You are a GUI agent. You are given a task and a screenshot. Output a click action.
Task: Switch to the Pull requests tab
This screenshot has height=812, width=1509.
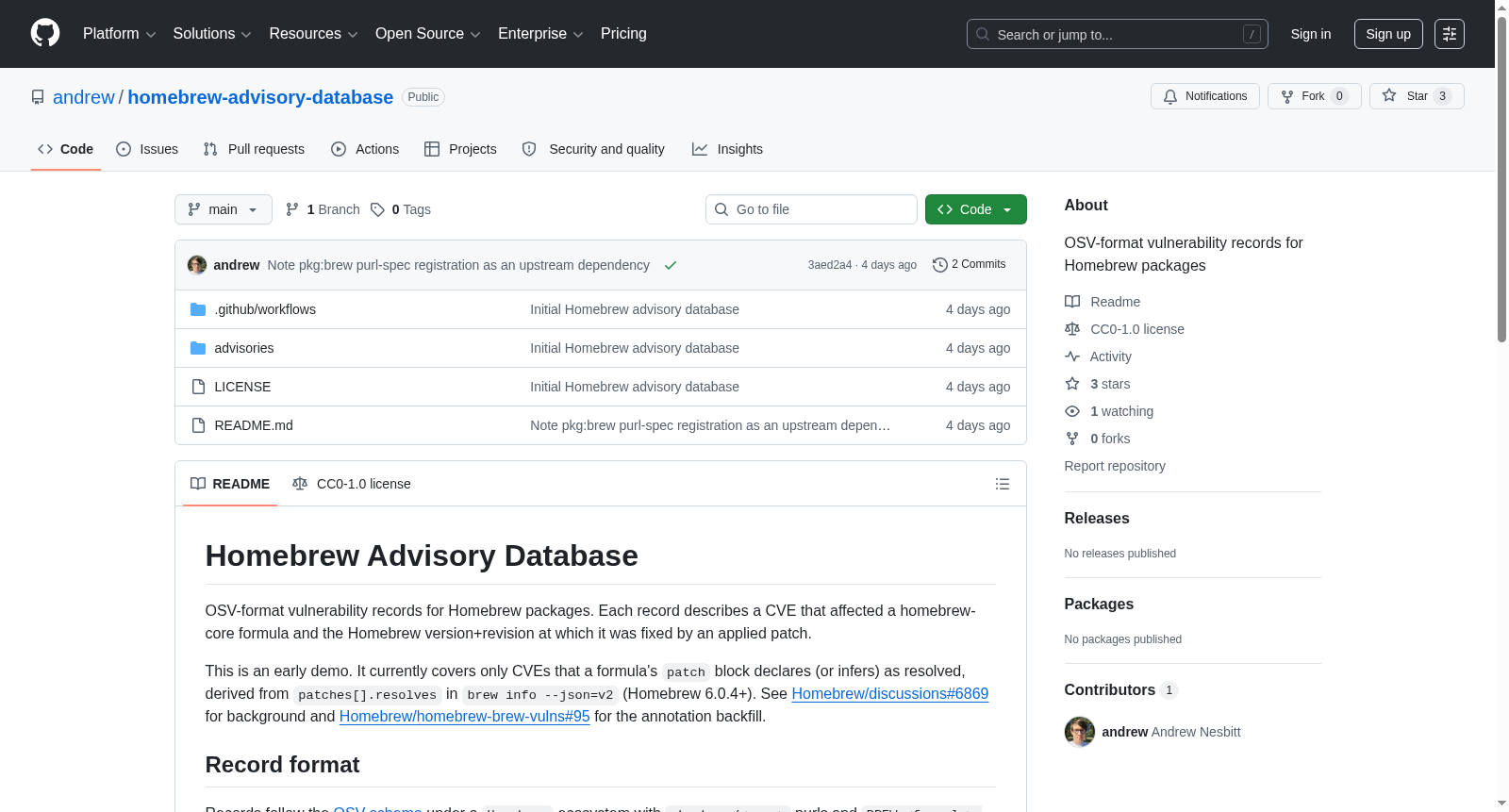tap(254, 149)
